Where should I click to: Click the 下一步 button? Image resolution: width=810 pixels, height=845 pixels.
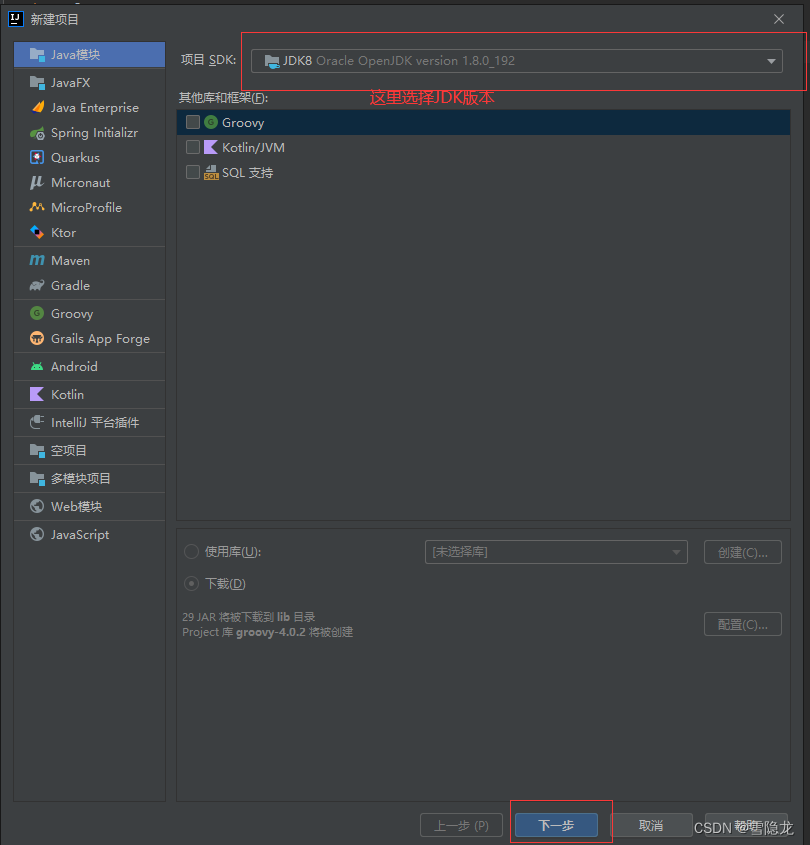556,825
